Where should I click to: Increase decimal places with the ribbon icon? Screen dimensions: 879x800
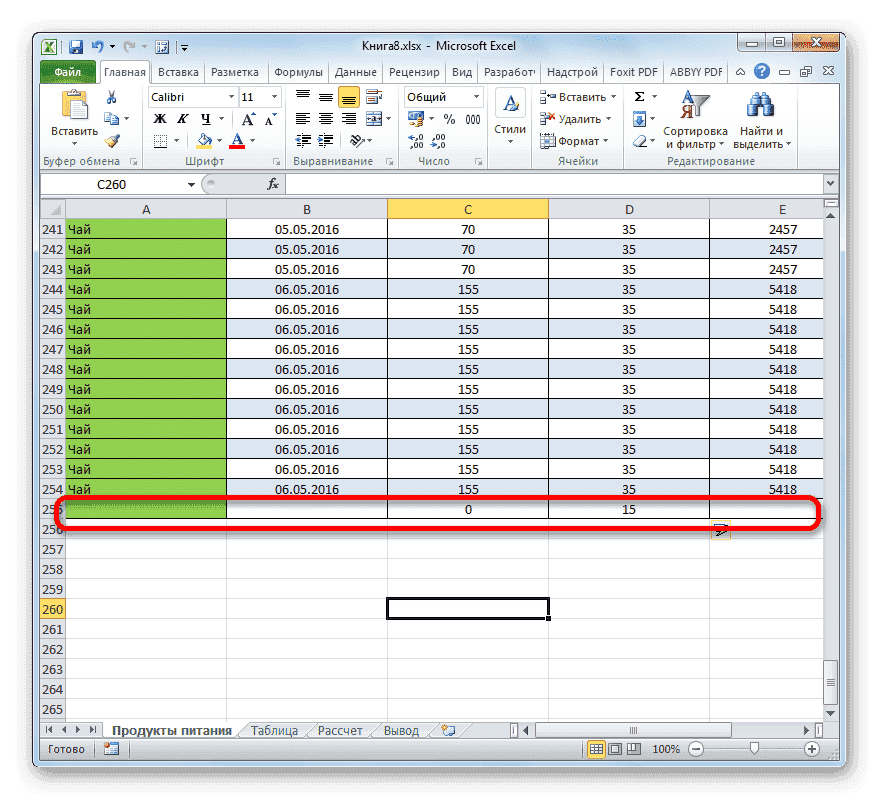415,141
